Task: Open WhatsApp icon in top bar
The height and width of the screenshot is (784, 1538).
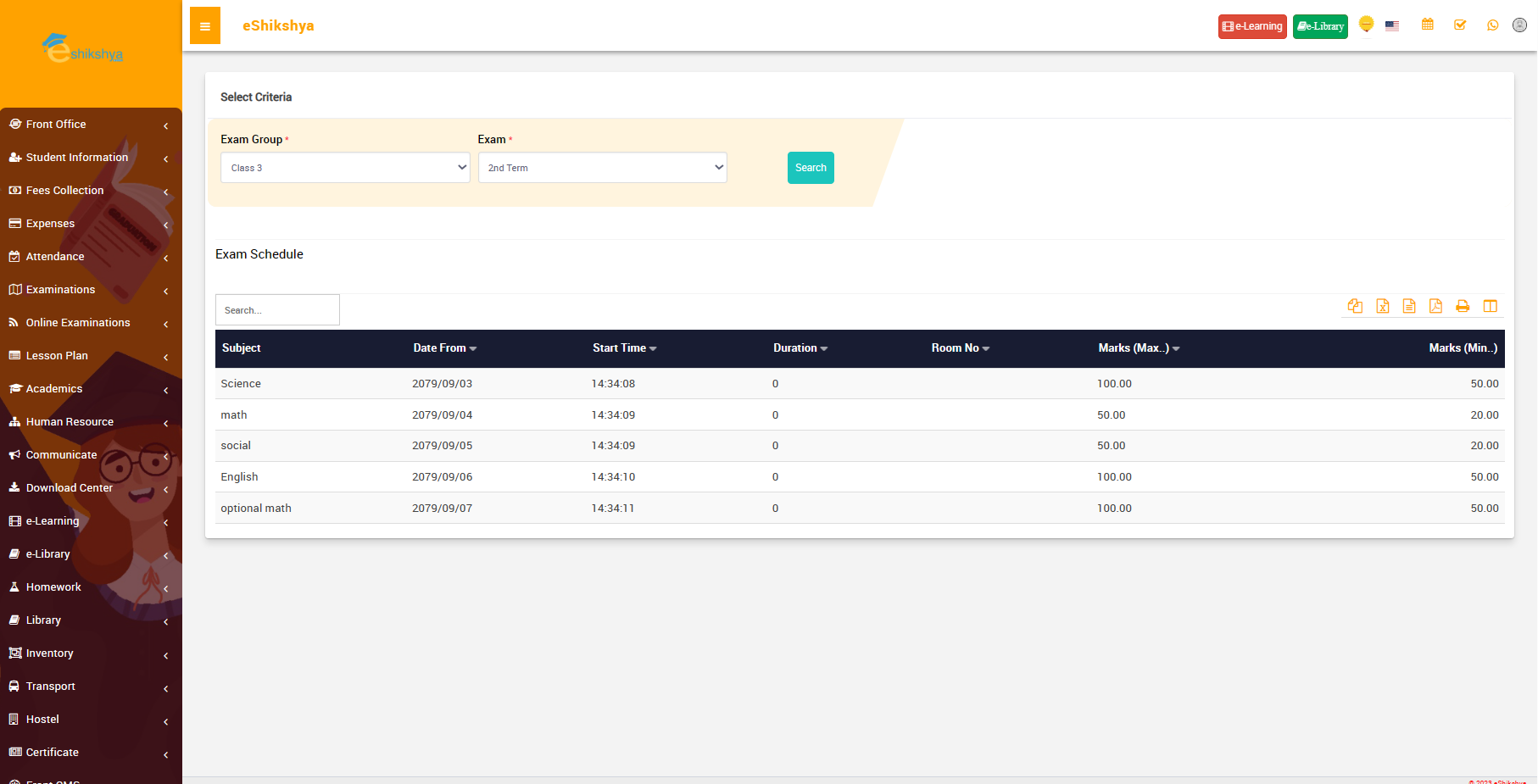Action: [x=1492, y=25]
